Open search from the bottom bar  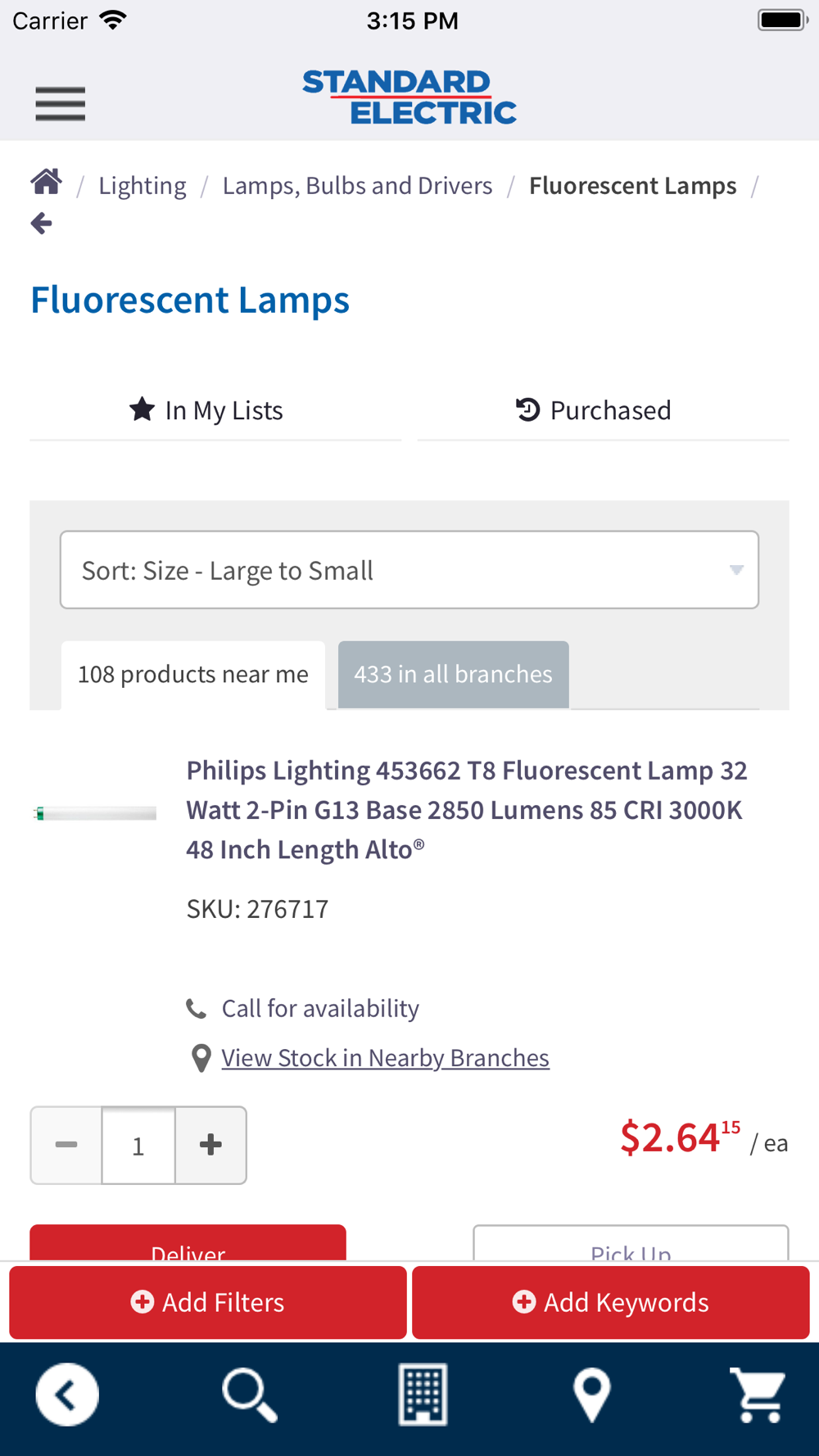249,1394
